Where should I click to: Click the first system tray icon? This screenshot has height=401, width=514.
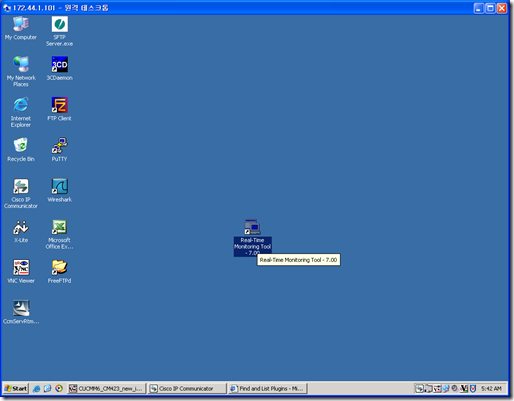tap(419, 388)
